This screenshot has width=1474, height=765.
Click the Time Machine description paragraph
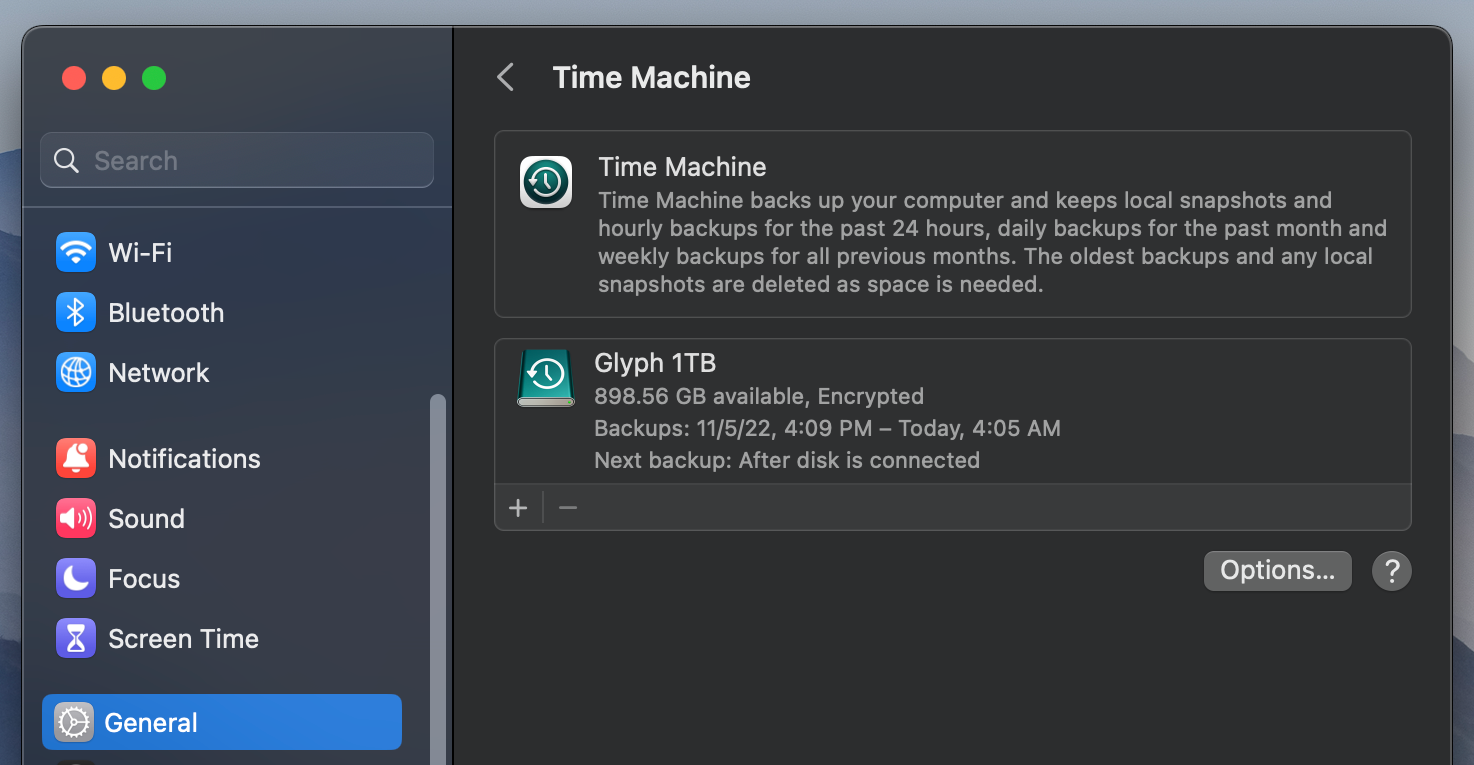click(x=993, y=242)
